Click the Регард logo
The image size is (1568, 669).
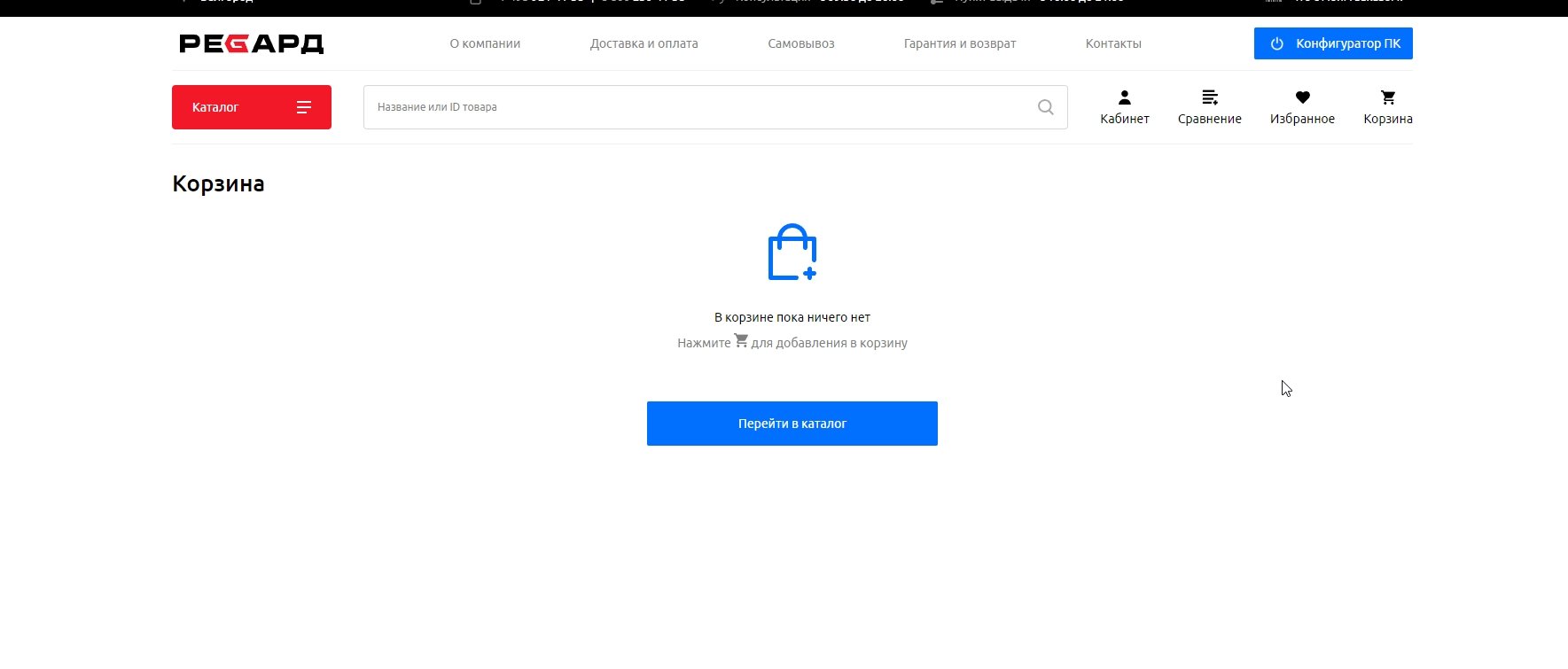click(251, 43)
